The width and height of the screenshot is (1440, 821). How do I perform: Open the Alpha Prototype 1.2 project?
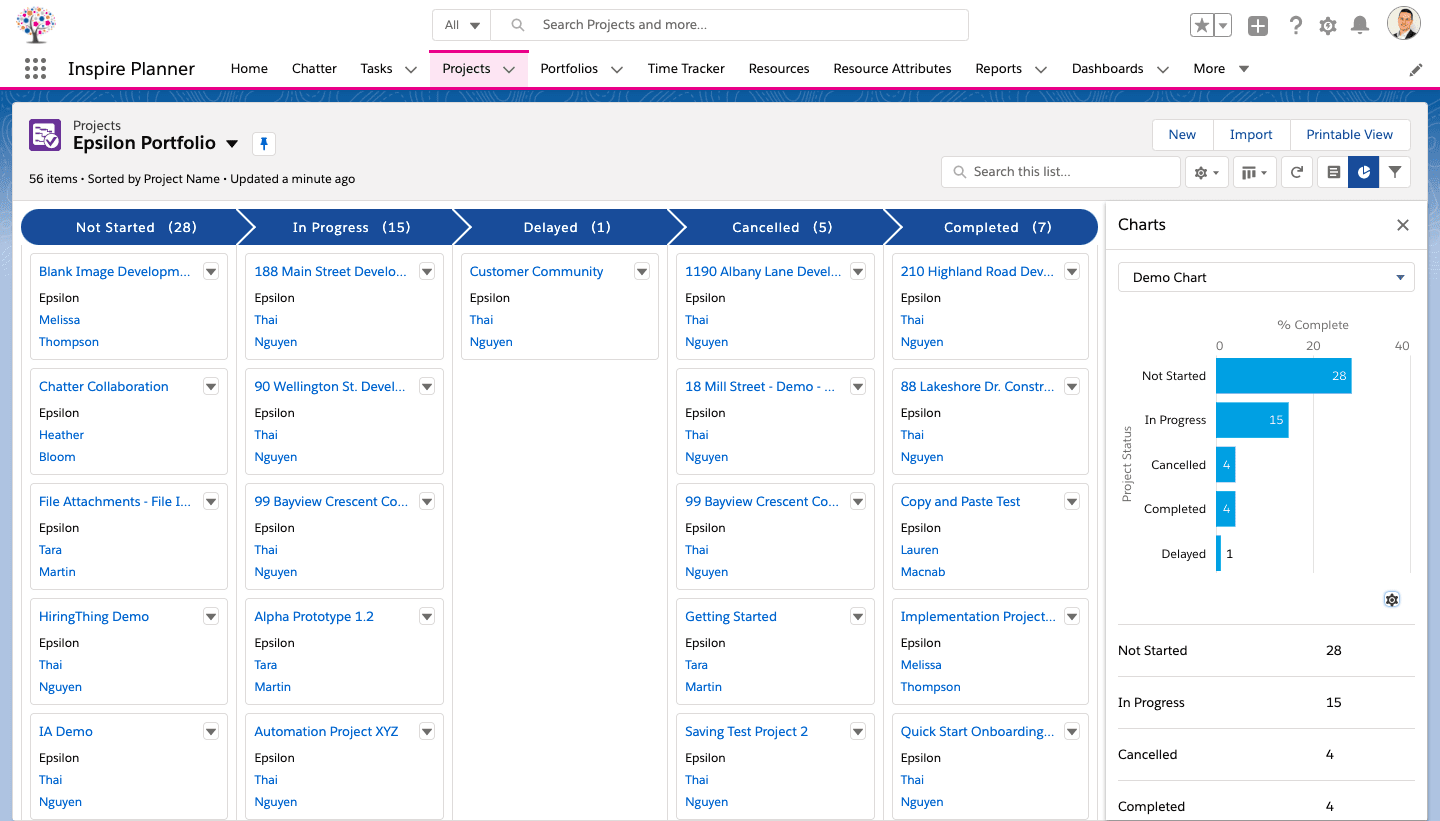click(314, 616)
